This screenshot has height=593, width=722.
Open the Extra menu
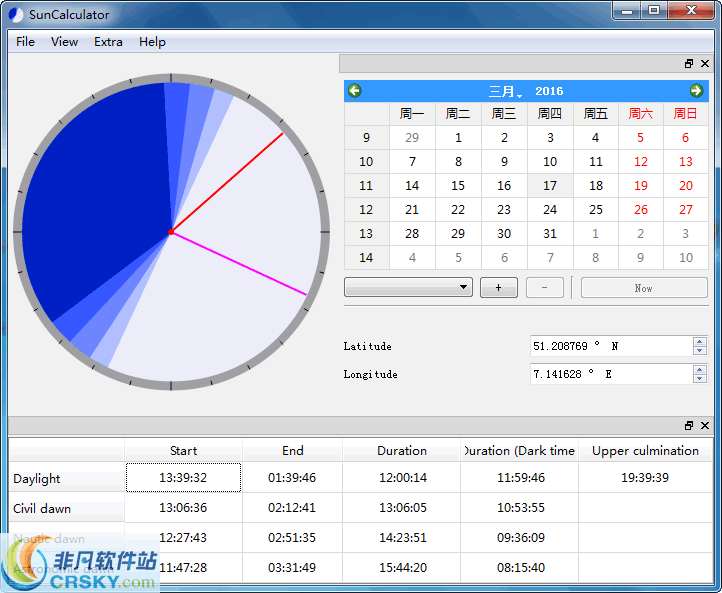pos(108,42)
